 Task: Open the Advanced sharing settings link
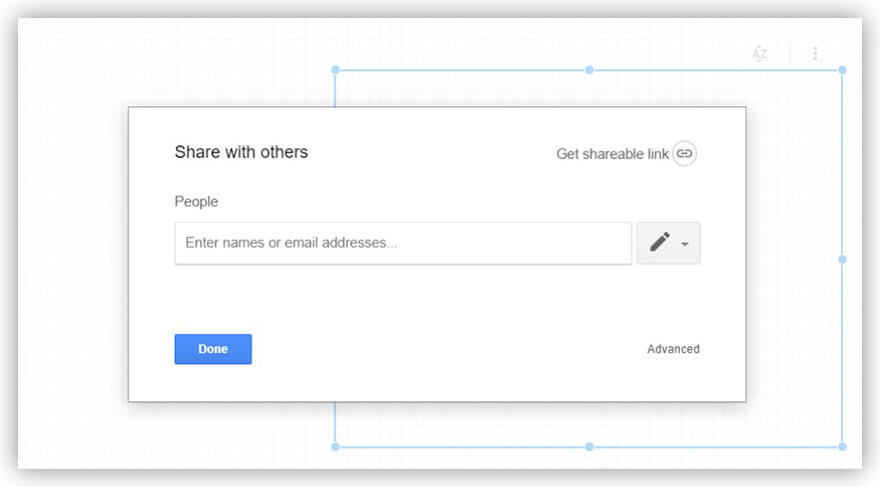673,349
